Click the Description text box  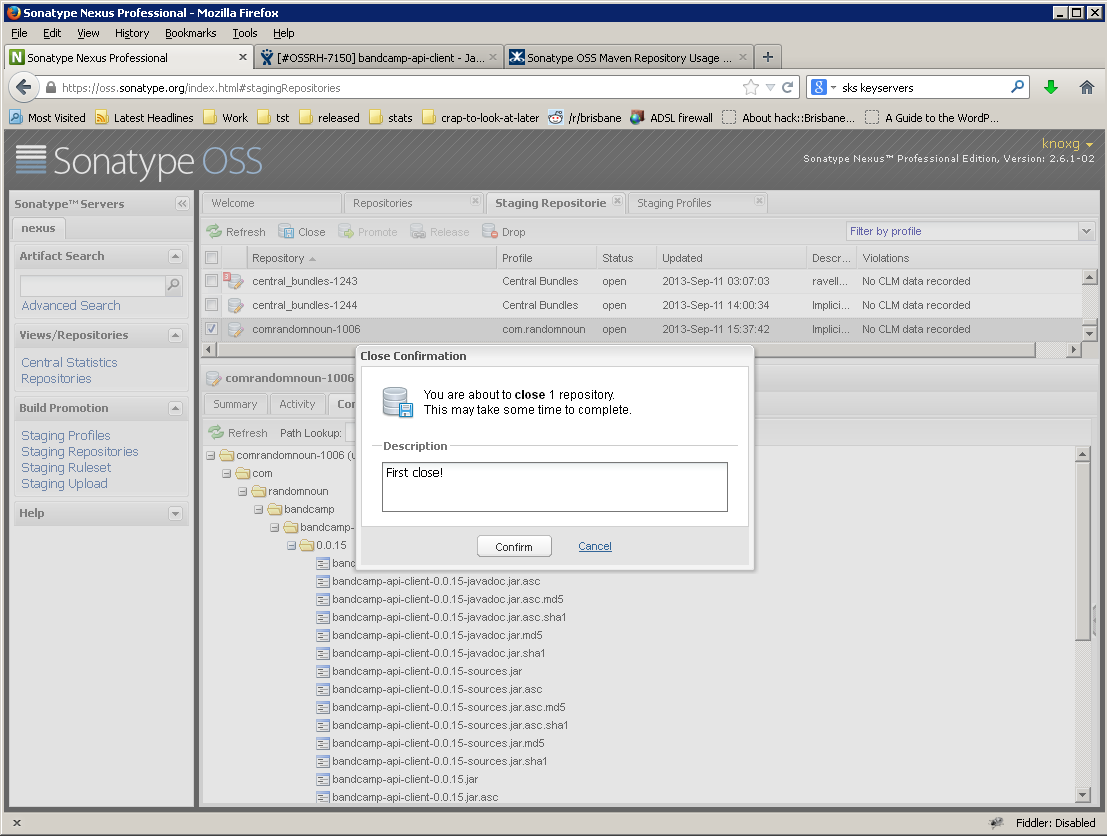[x=555, y=487]
